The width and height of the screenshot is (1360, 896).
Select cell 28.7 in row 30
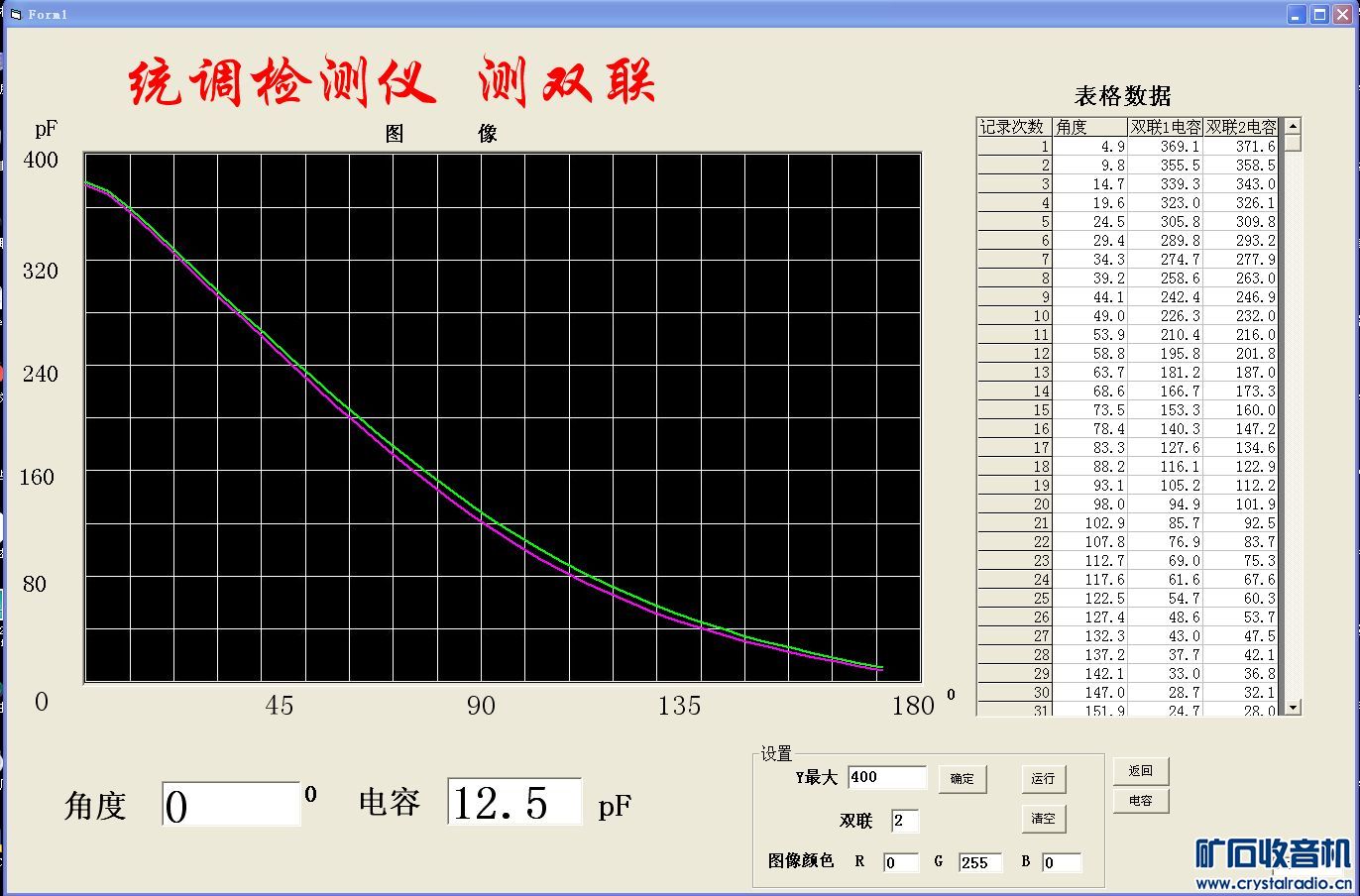pyautogui.click(x=1166, y=693)
